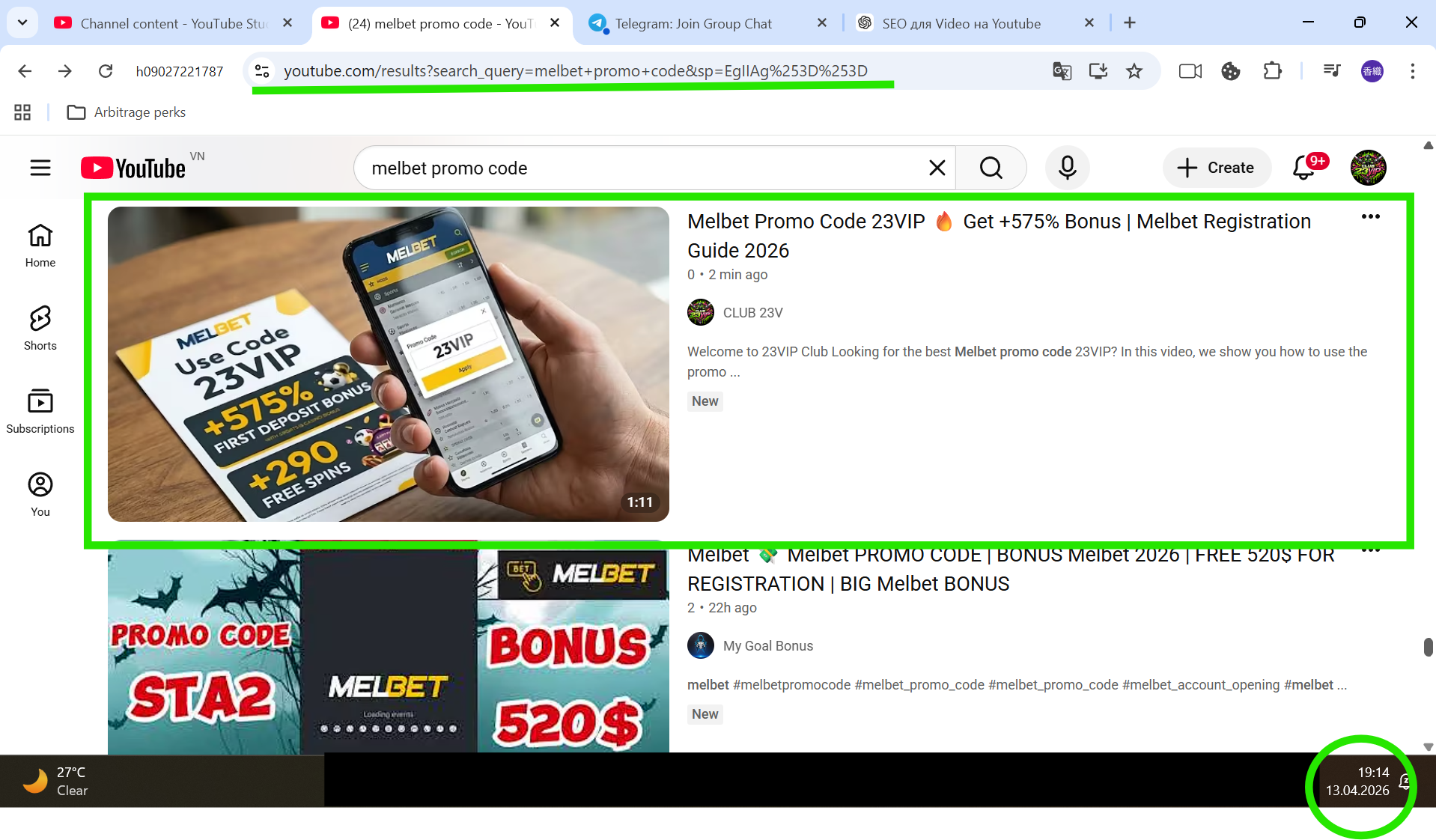Click the New badge under the My Goal Bonus video

click(x=705, y=714)
